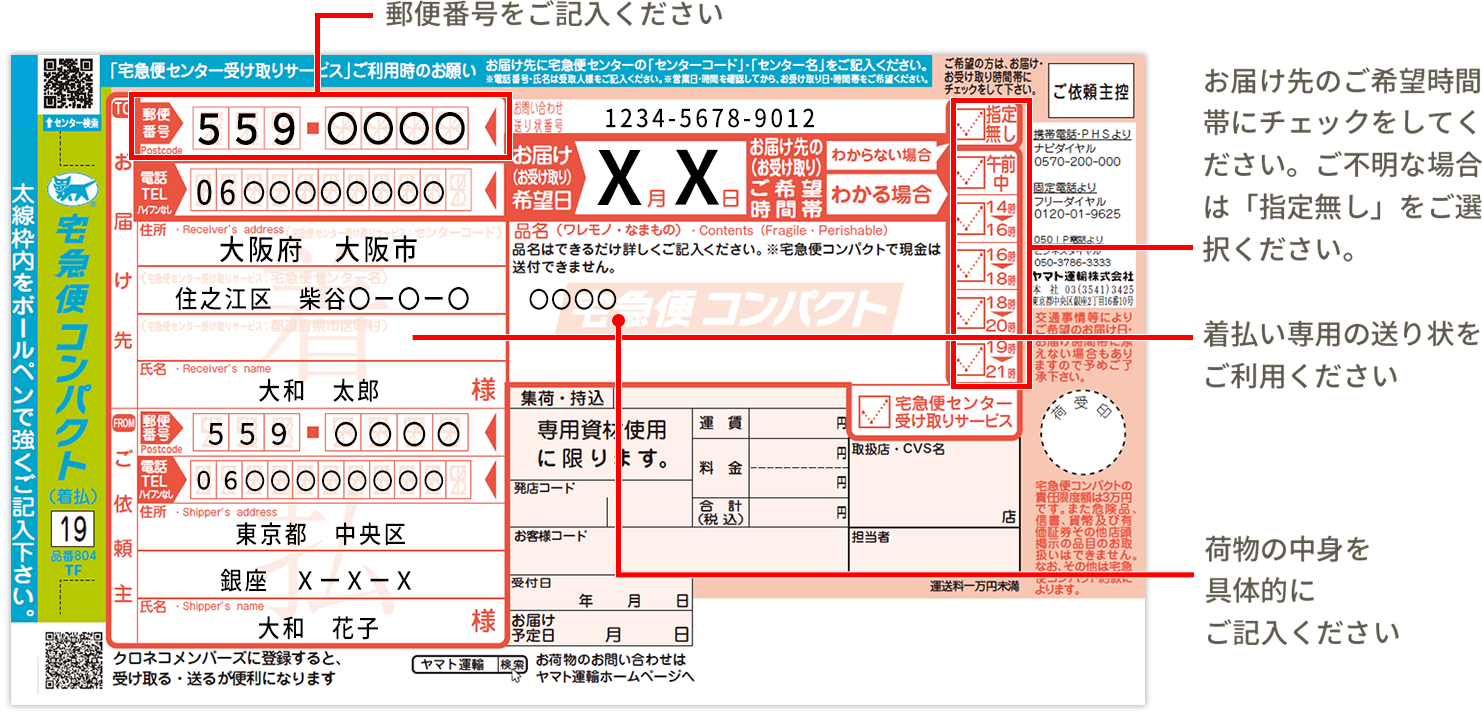Select the わからない場合 arrow label
The image size is (1482, 718).
click(x=881, y=155)
